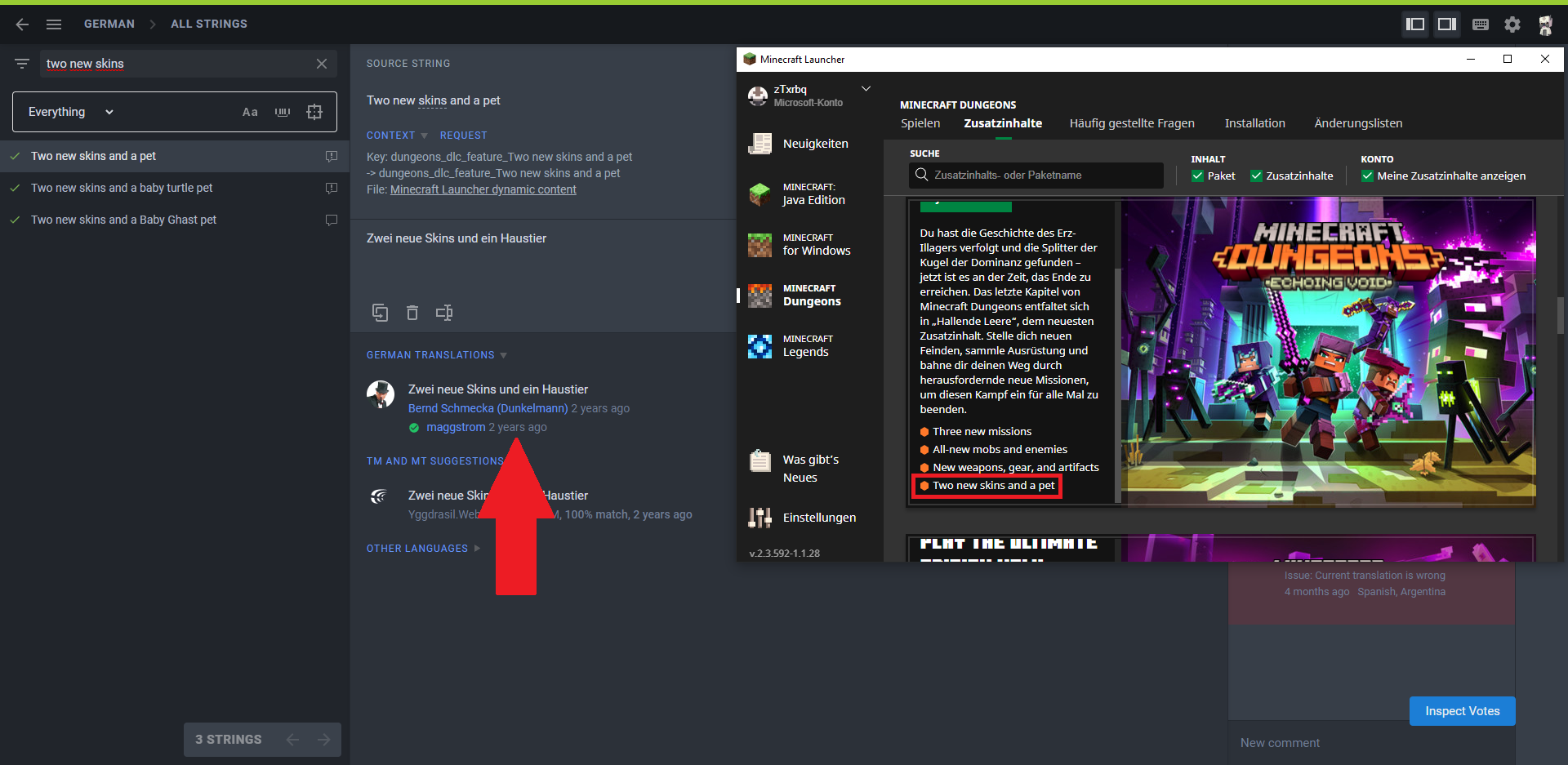The image size is (1568, 765).
Task: Open Bernd Schmecka (Dunkelmann) profile link
Action: point(488,408)
